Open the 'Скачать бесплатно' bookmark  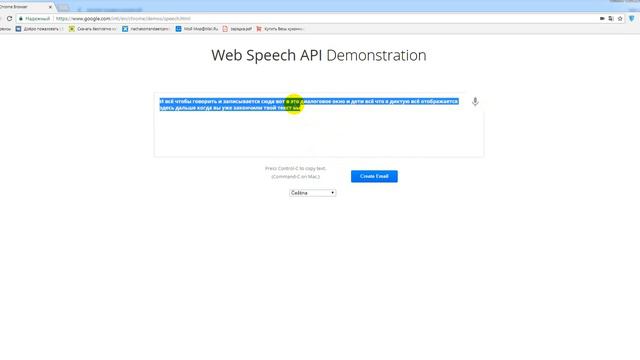point(93,29)
